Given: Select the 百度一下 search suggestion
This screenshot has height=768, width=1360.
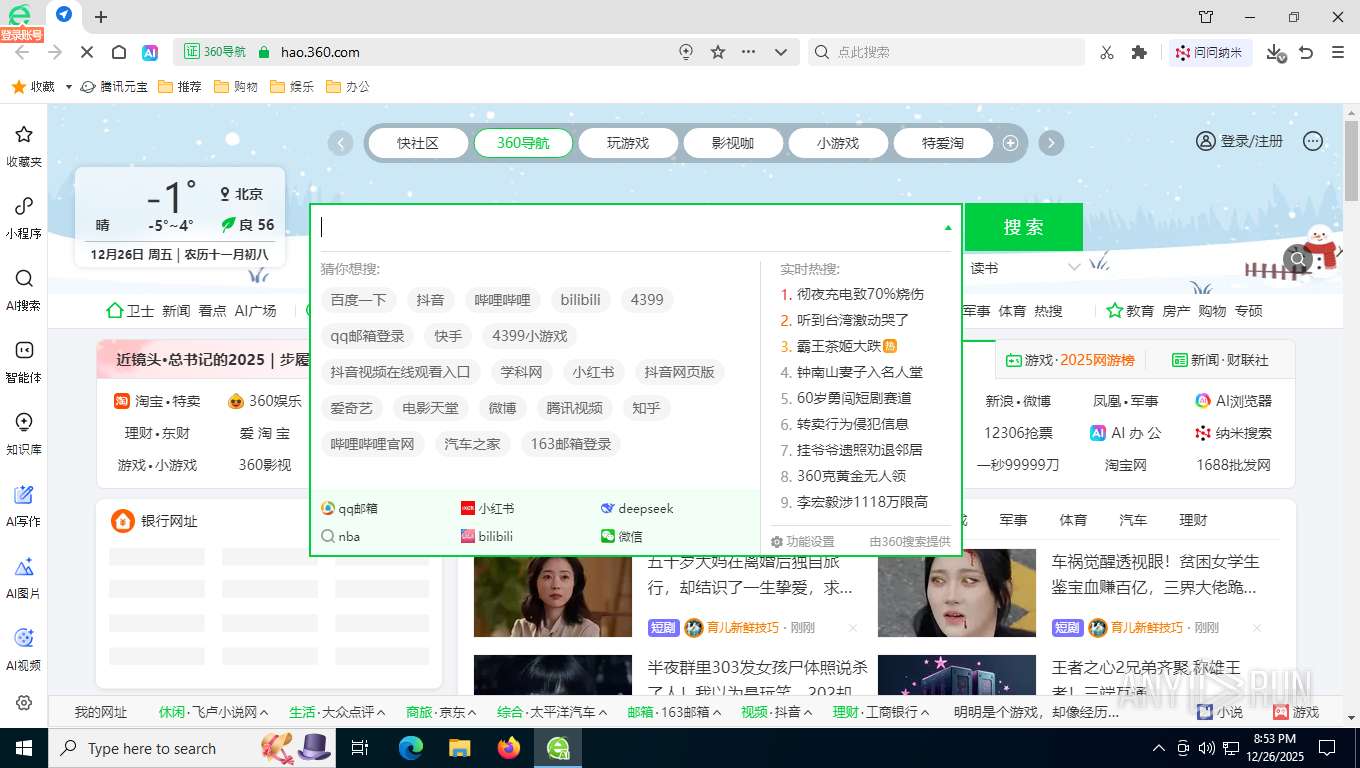Looking at the screenshot, I should (358, 300).
